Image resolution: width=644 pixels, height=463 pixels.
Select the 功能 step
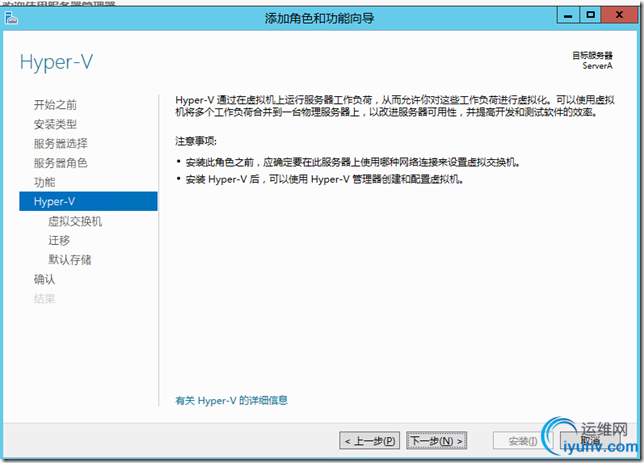point(44,182)
